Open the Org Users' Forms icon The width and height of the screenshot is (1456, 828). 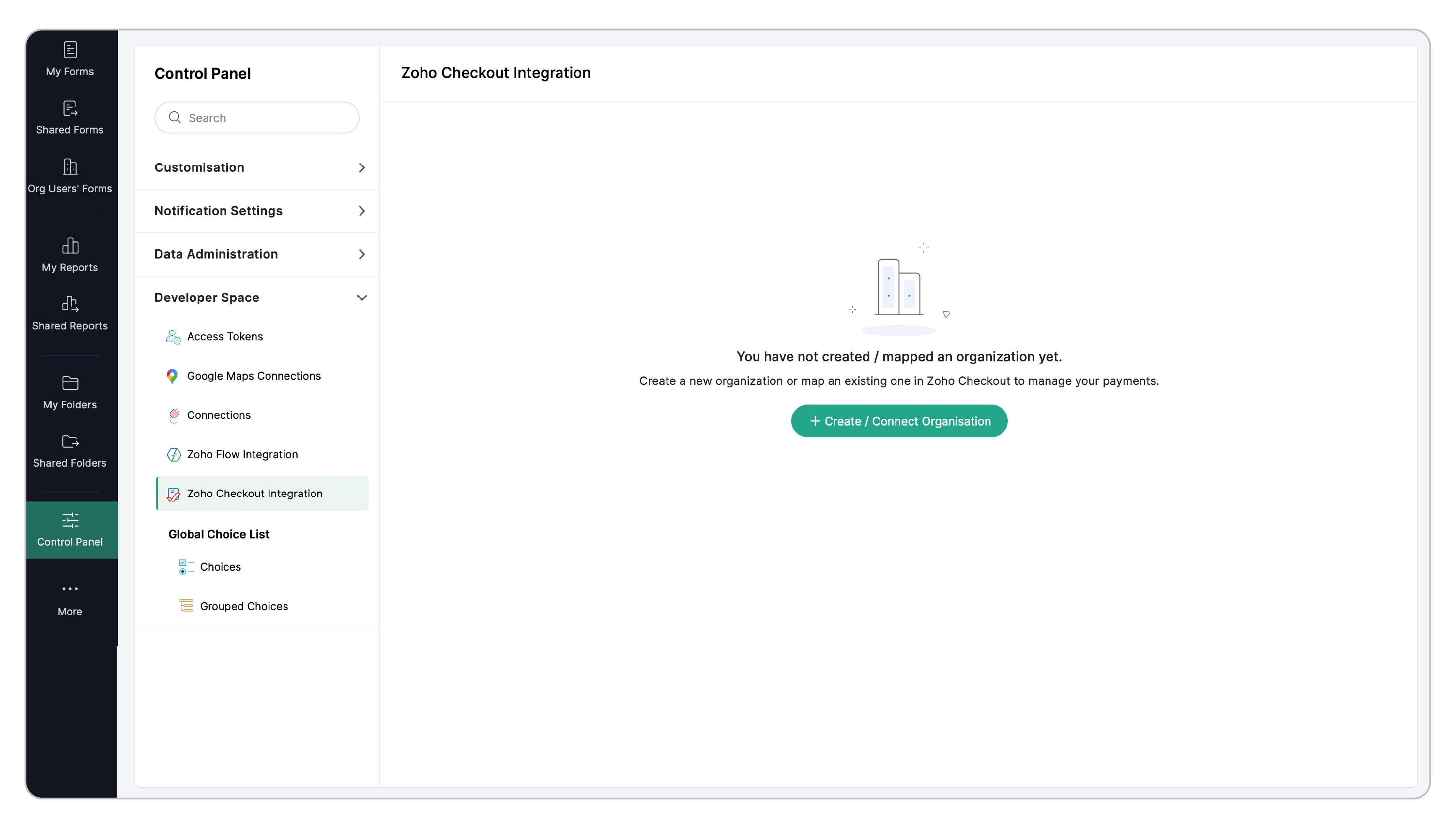click(70, 167)
